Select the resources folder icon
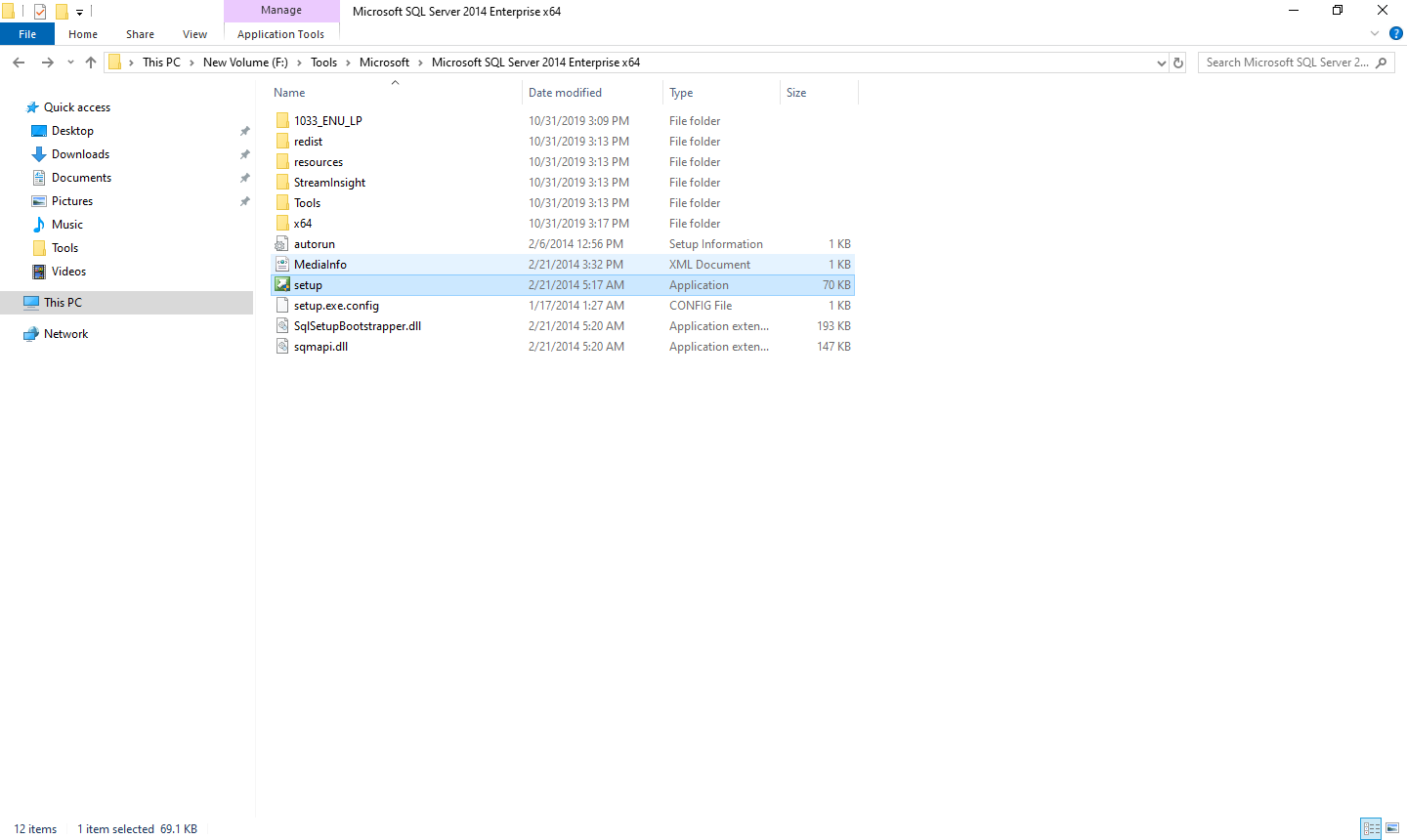Screen dimensions: 1407x840 click(282, 162)
